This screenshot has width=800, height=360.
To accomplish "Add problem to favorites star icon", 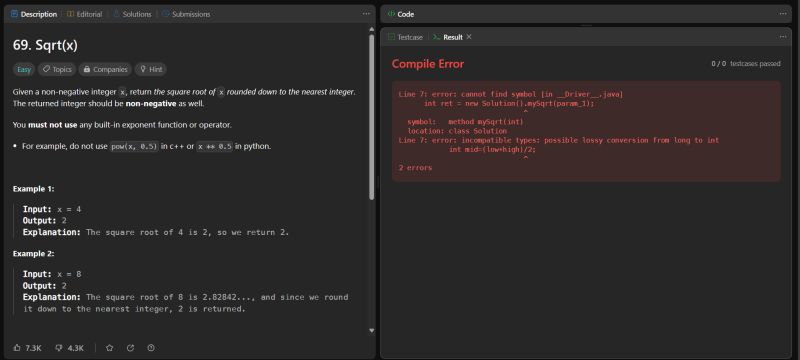I will click(109, 348).
